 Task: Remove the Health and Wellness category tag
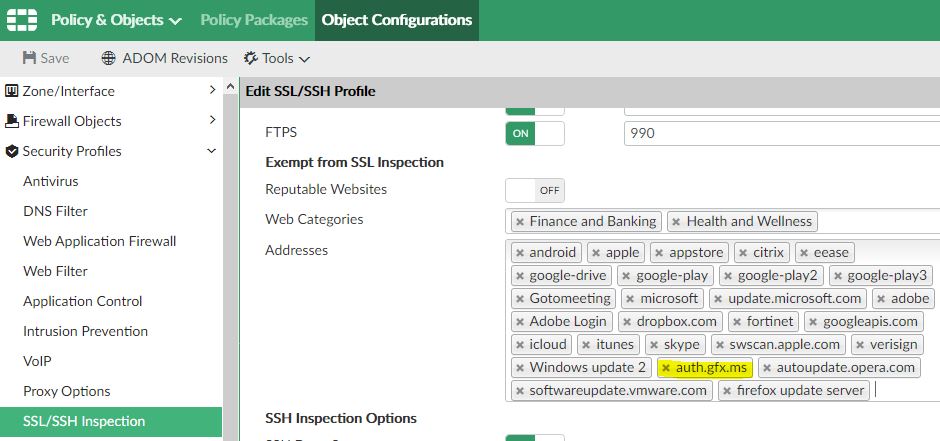(676, 222)
